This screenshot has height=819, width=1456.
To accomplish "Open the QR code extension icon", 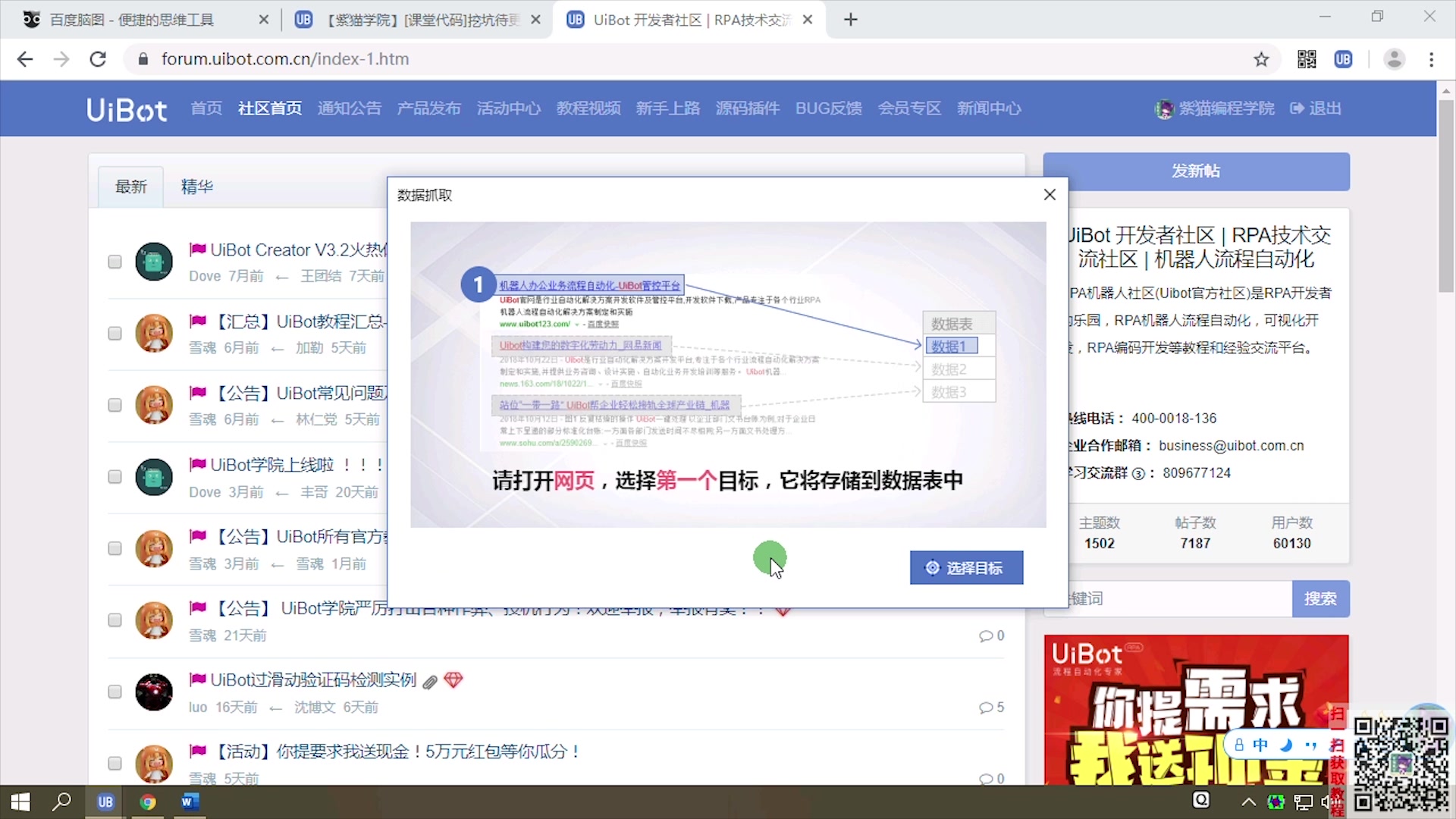I will click(x=1307, y=59).
